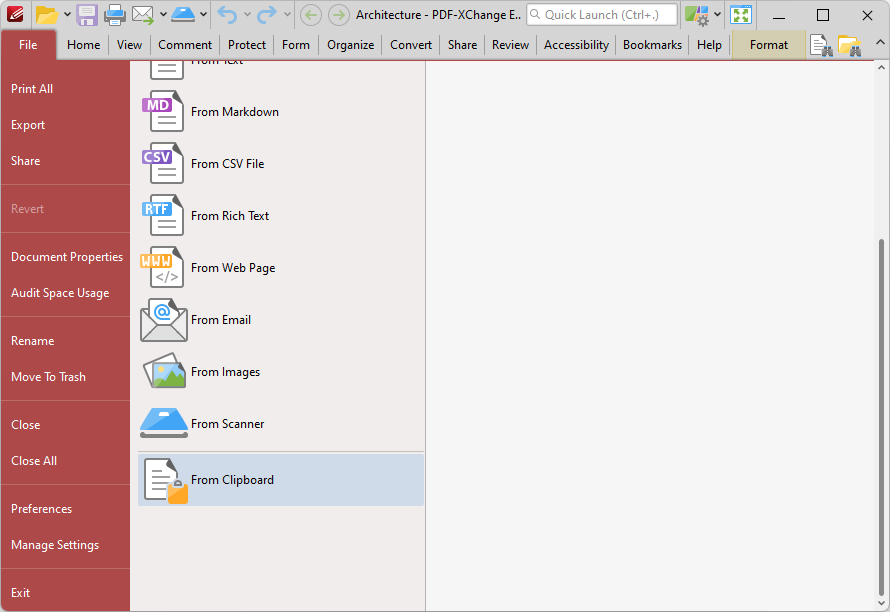Click the Redo arrow icon

tap(267, 15)
